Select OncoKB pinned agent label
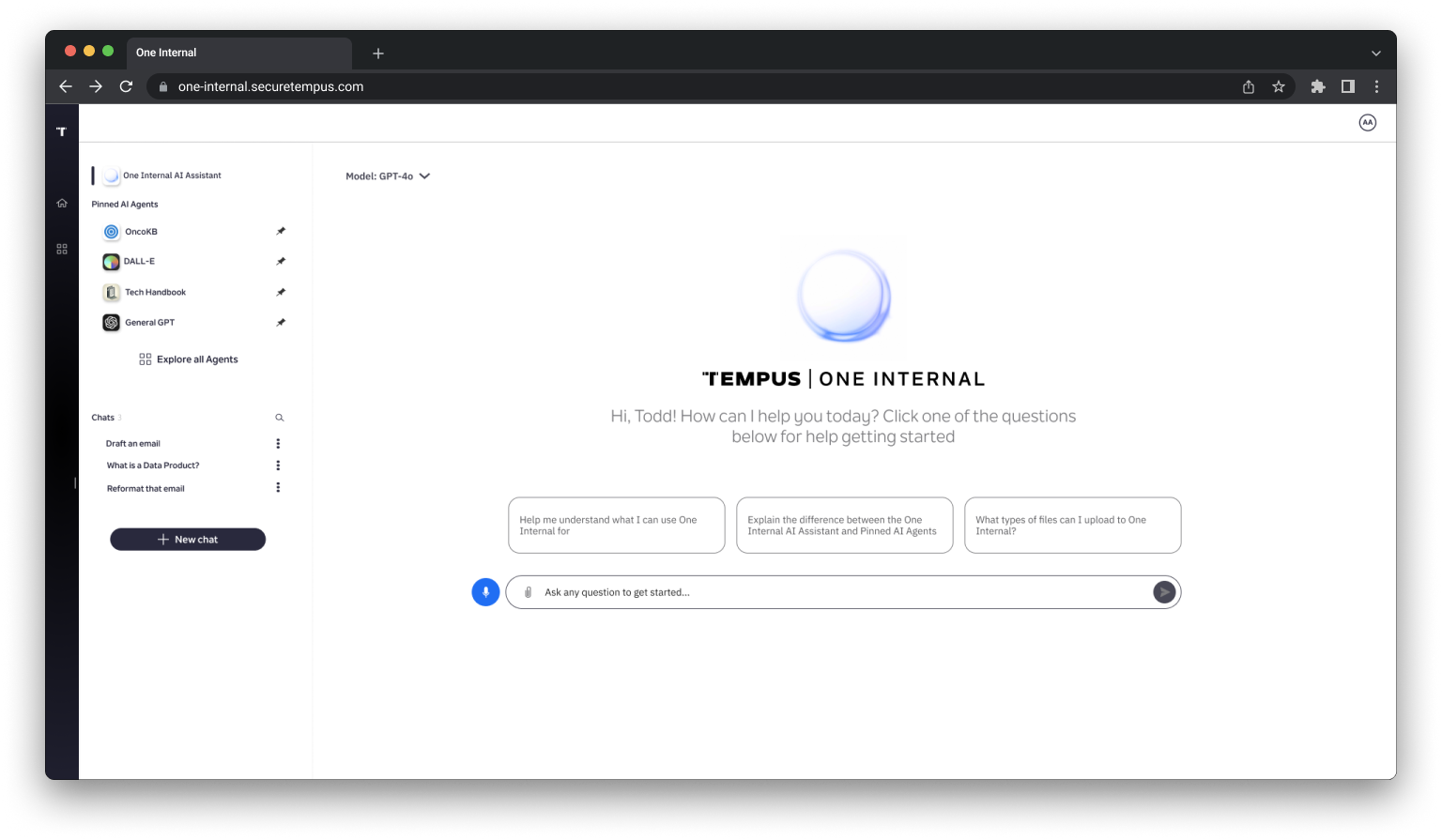The height and width of the screenshot is (840, 1442). point(141,232)
